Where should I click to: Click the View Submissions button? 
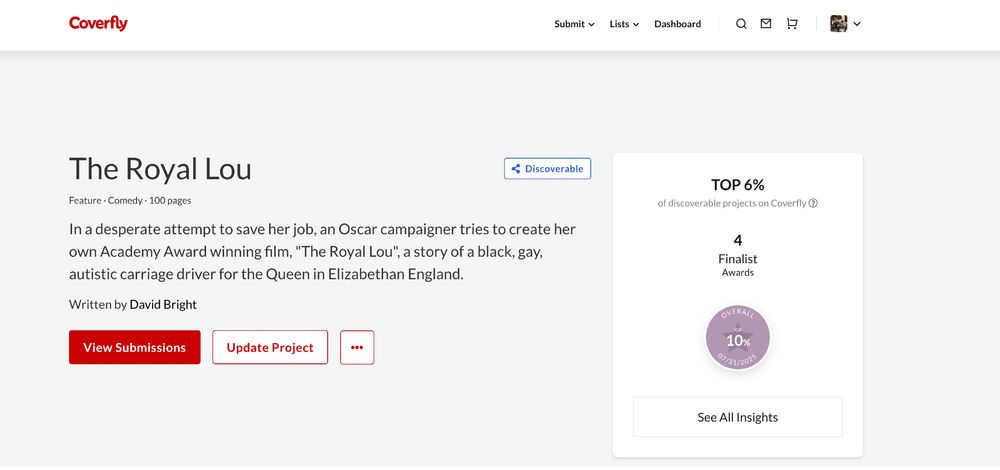(135, 348)
